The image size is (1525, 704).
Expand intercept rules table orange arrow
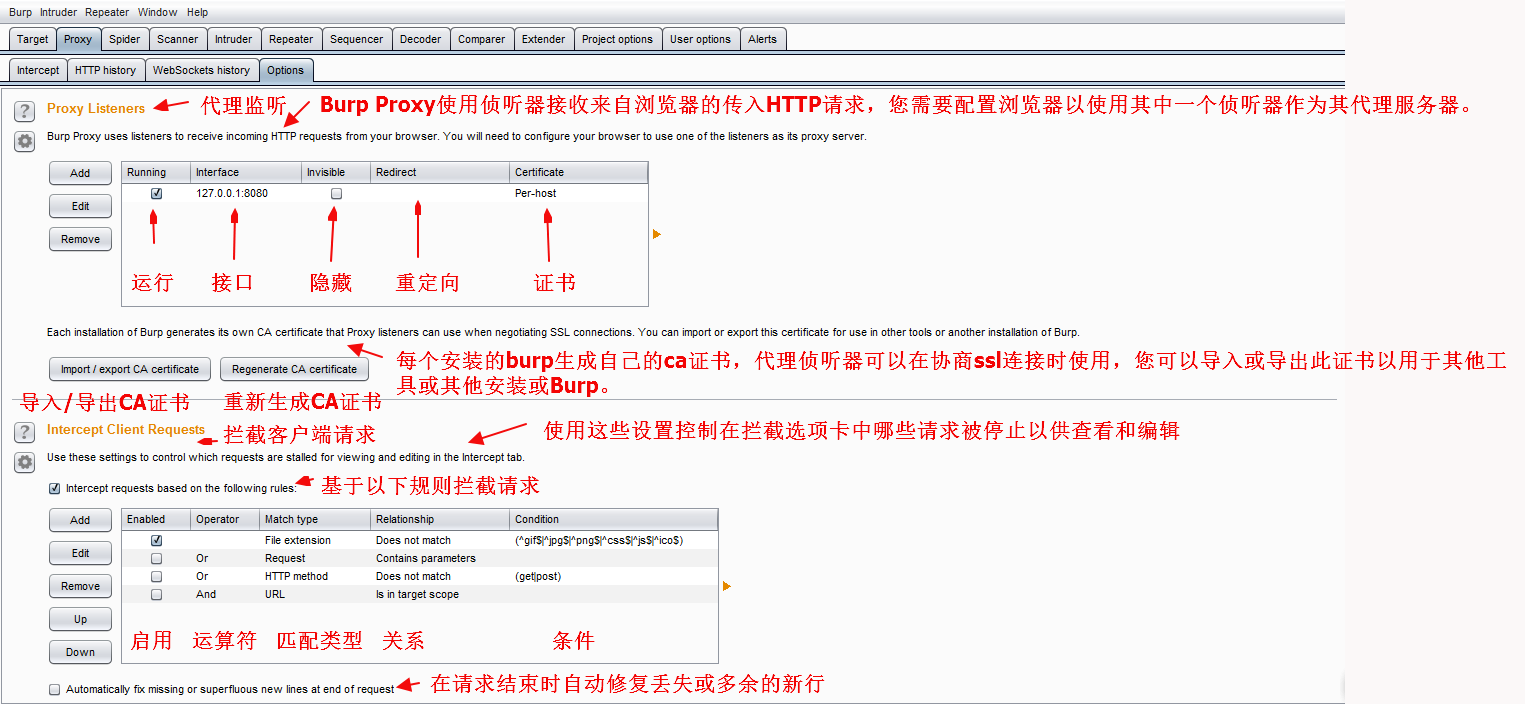click(727, 586)
